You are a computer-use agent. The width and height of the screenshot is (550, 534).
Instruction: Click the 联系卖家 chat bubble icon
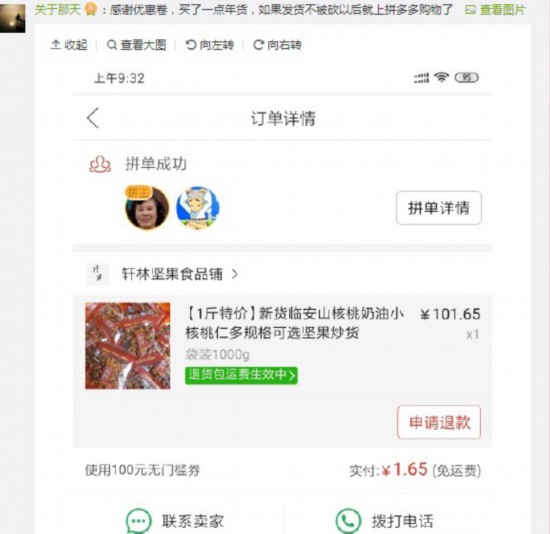pos(139,521)
